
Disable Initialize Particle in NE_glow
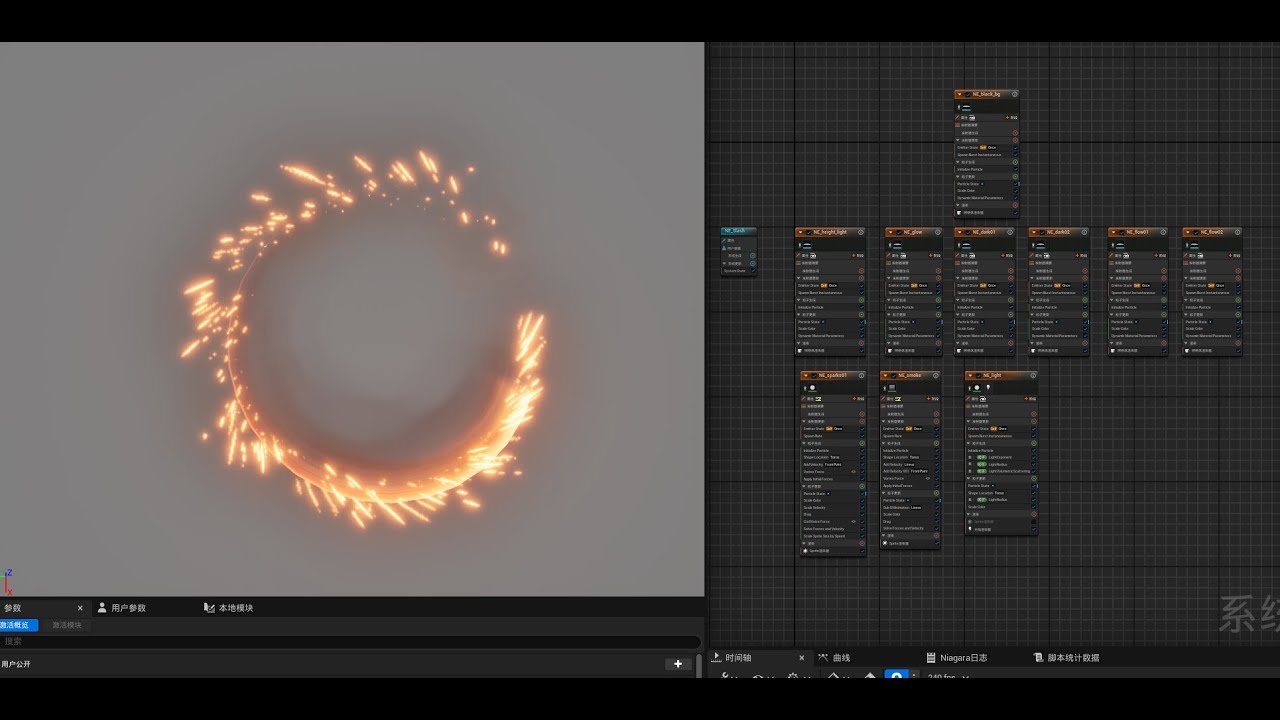(937, 307)
